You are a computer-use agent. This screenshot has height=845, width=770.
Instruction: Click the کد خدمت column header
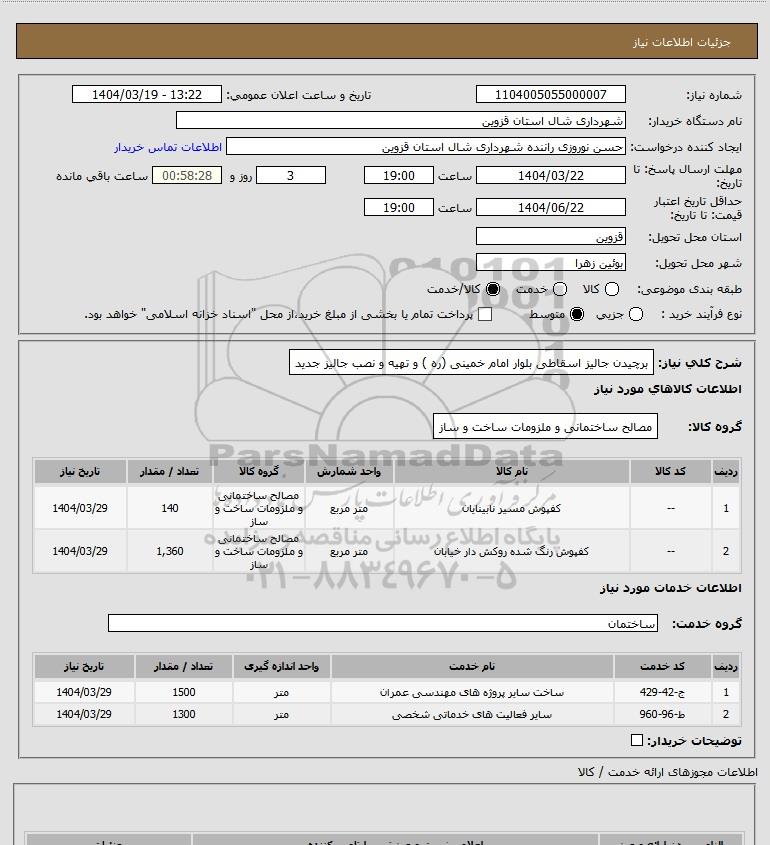pos(662,667)
